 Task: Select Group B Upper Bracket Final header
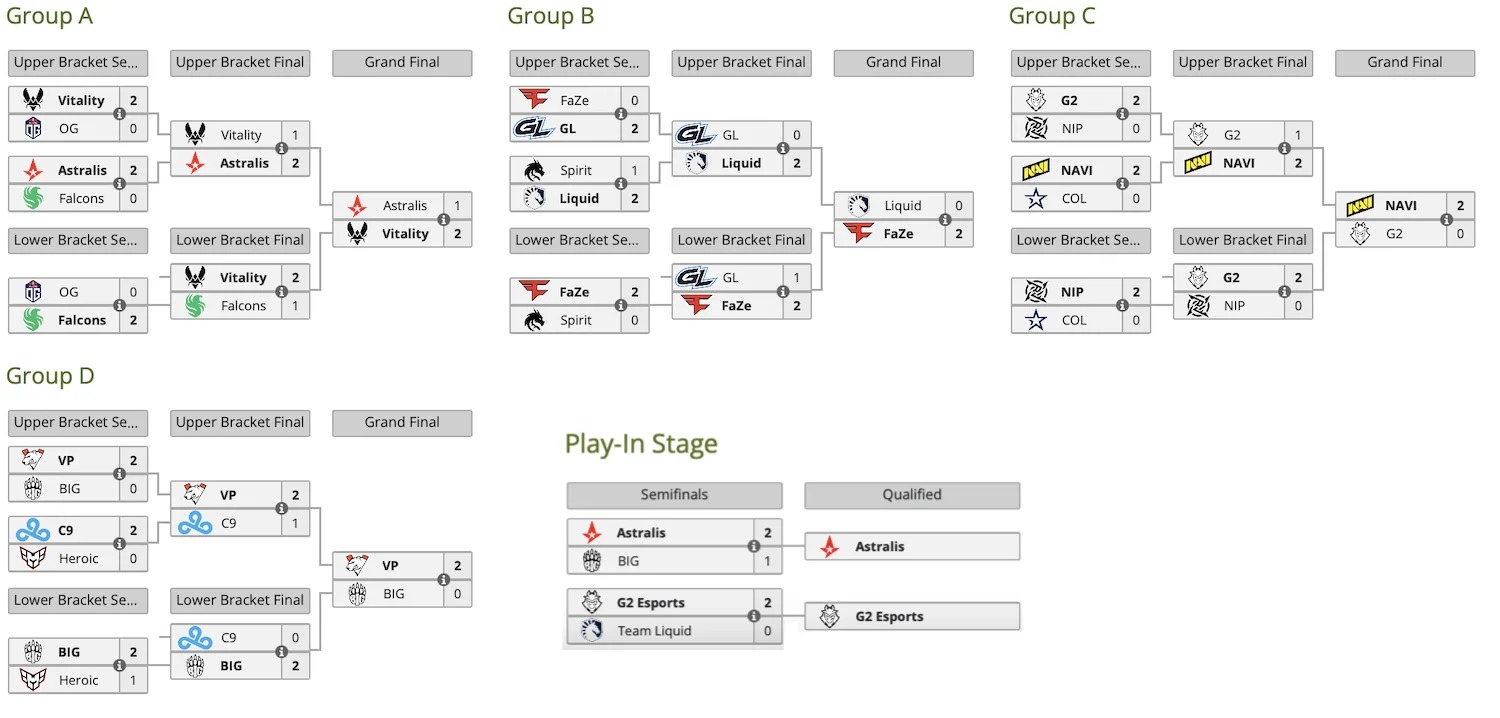click(x=741, y=62)
